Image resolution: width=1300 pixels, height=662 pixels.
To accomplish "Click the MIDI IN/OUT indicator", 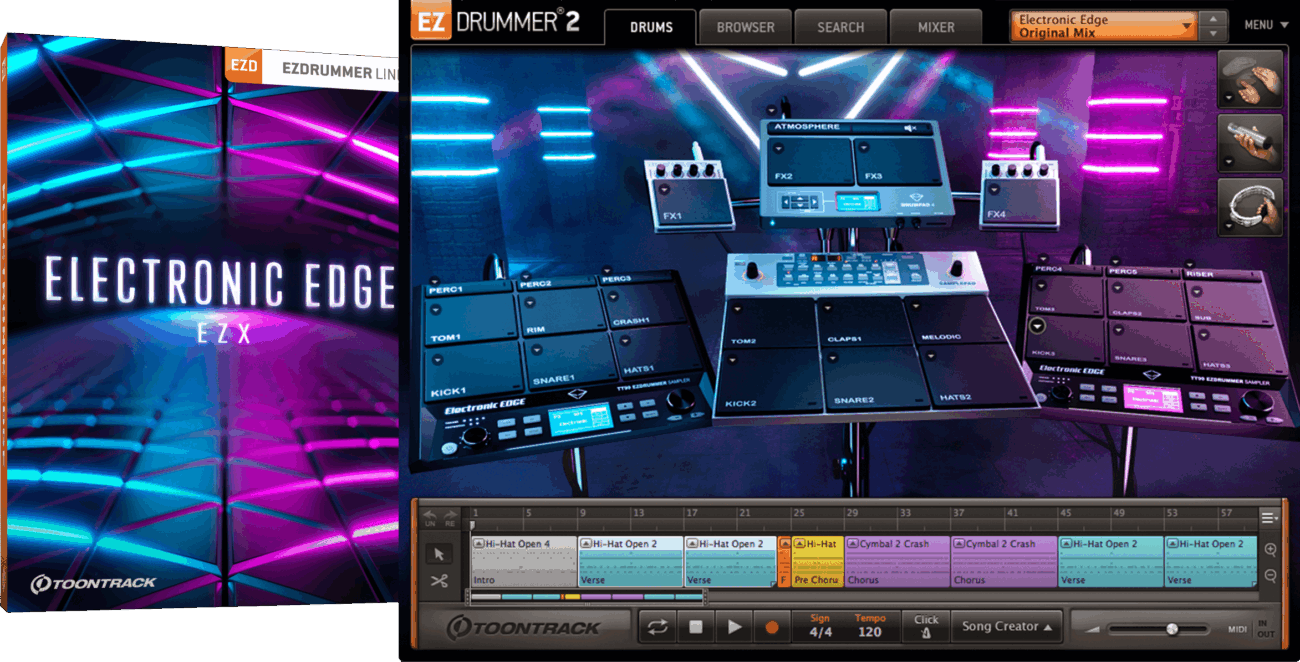I will pos(1252,628).
